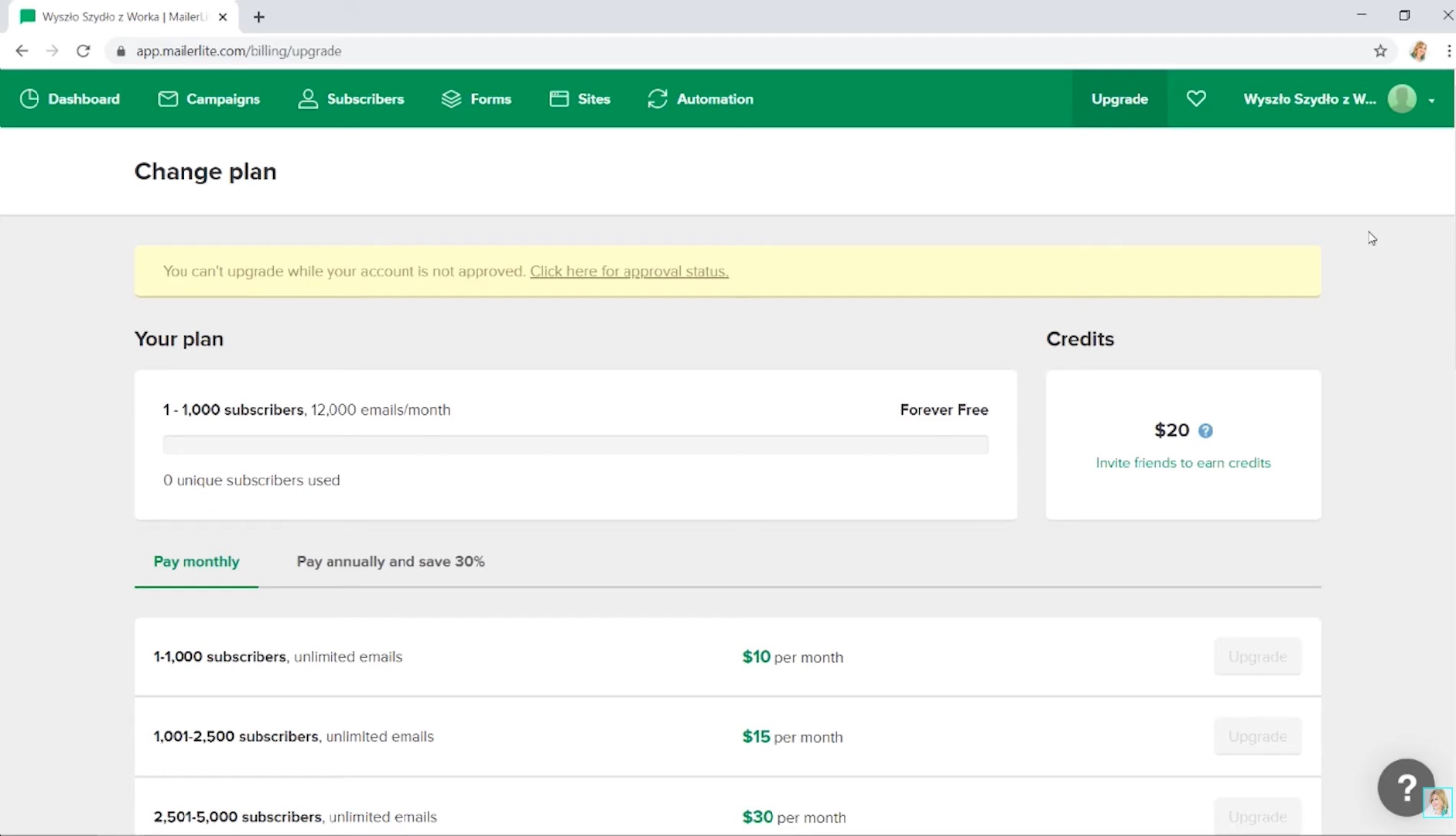Click the Automation refresh arrows icon

(658, 99)
